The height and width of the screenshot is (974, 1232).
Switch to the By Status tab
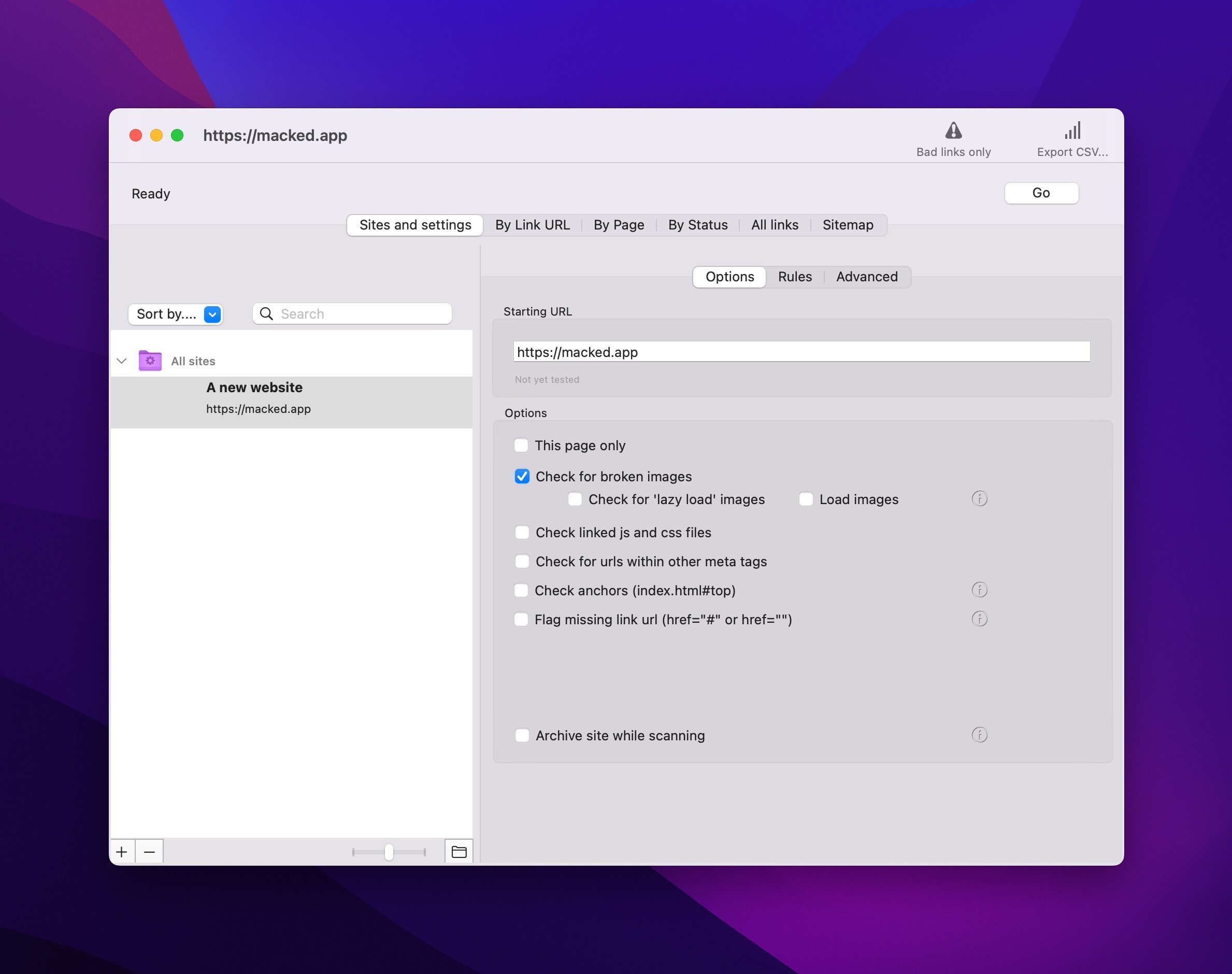[697, 225]
